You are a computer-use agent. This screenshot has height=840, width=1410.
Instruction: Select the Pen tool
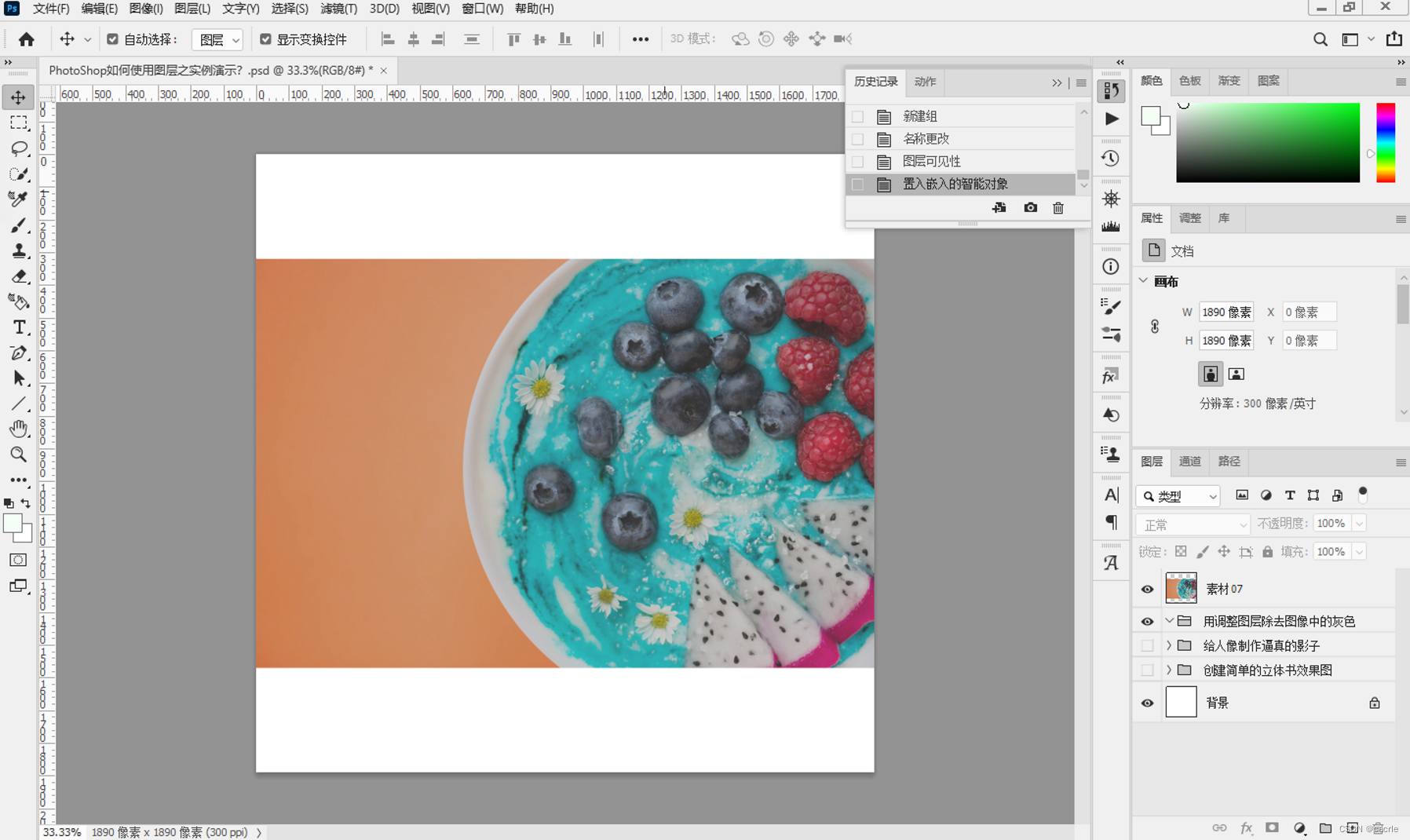[x=18, y=352]
